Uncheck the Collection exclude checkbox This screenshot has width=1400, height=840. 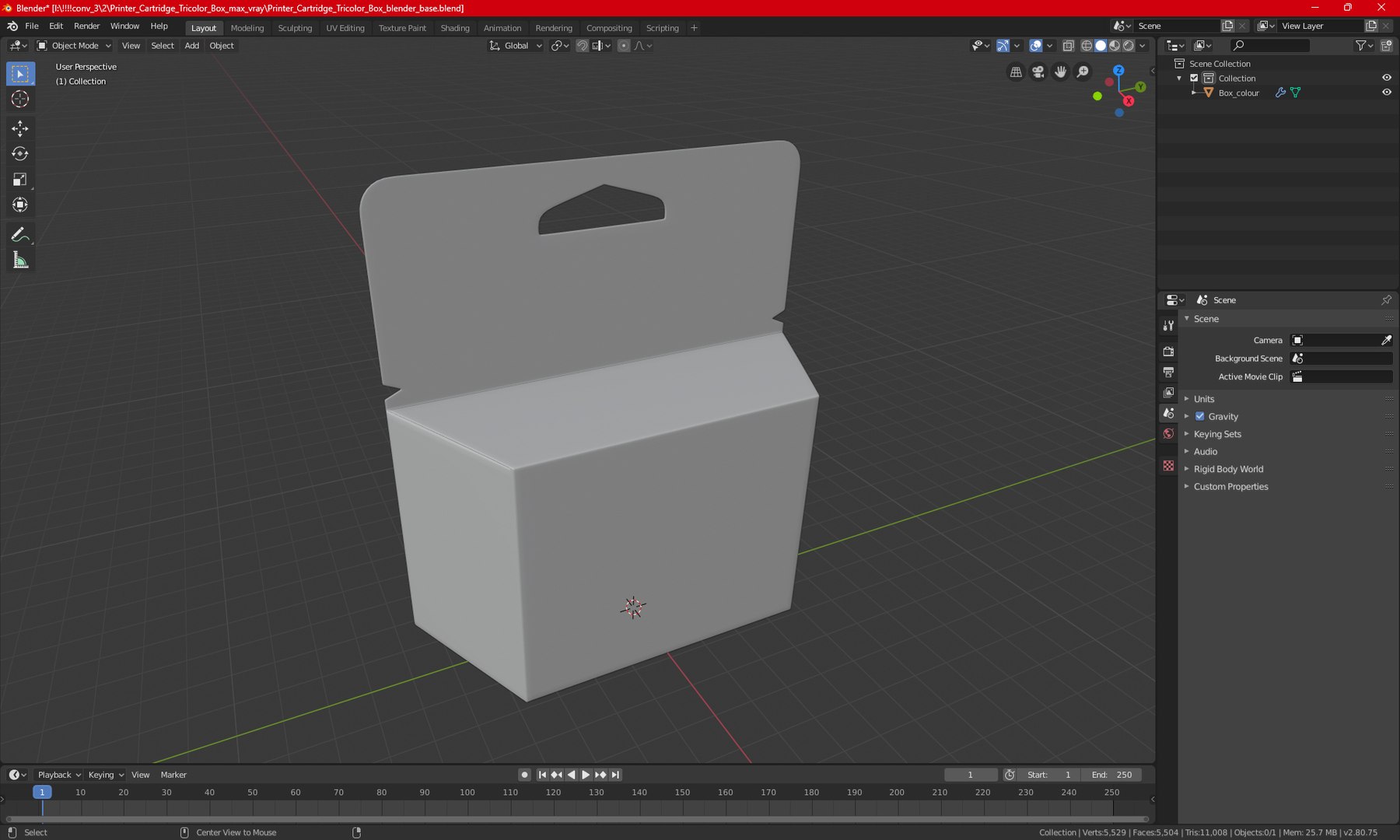[x=1194, y=78]
